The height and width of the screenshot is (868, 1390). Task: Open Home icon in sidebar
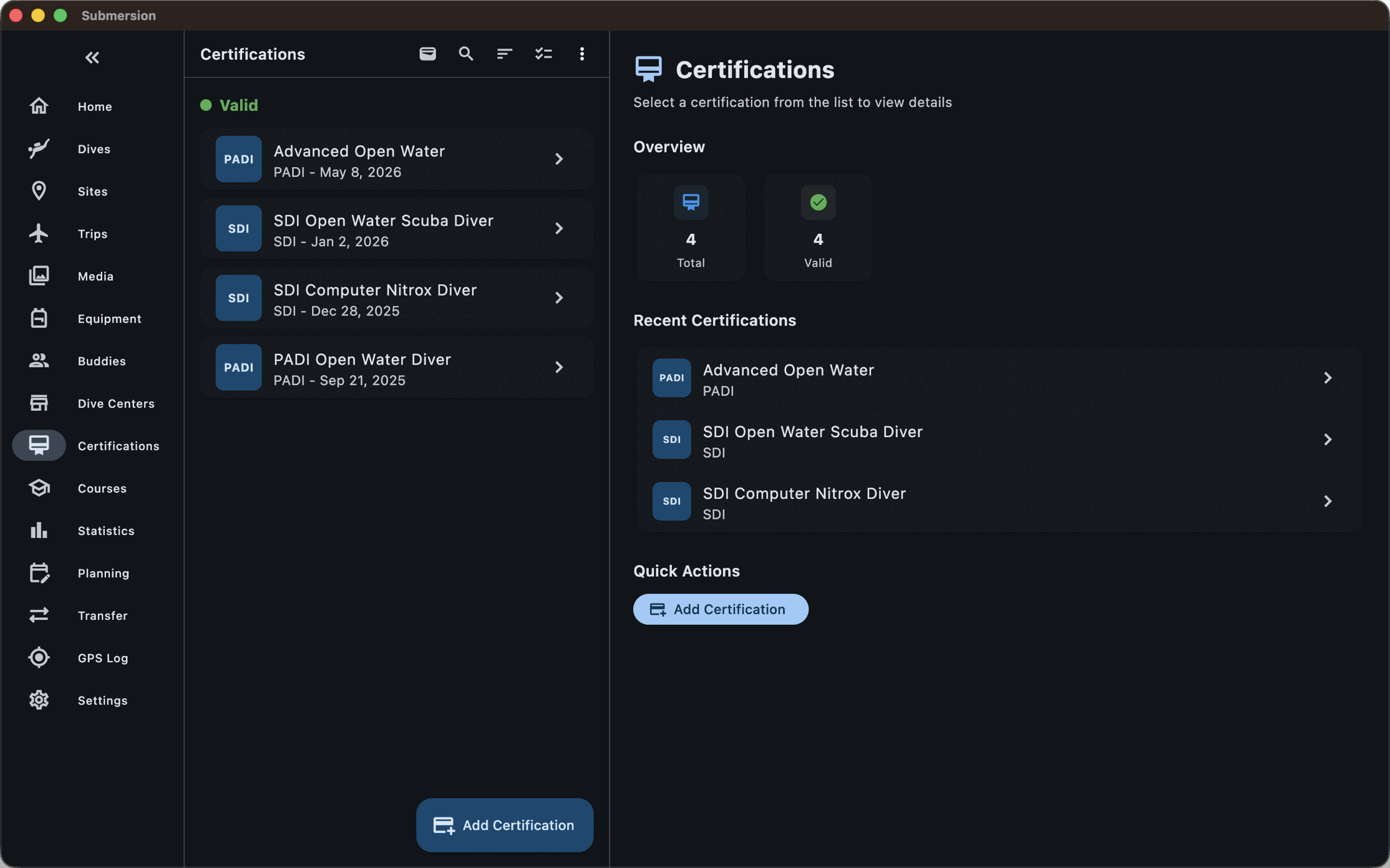tap(39, 106)
